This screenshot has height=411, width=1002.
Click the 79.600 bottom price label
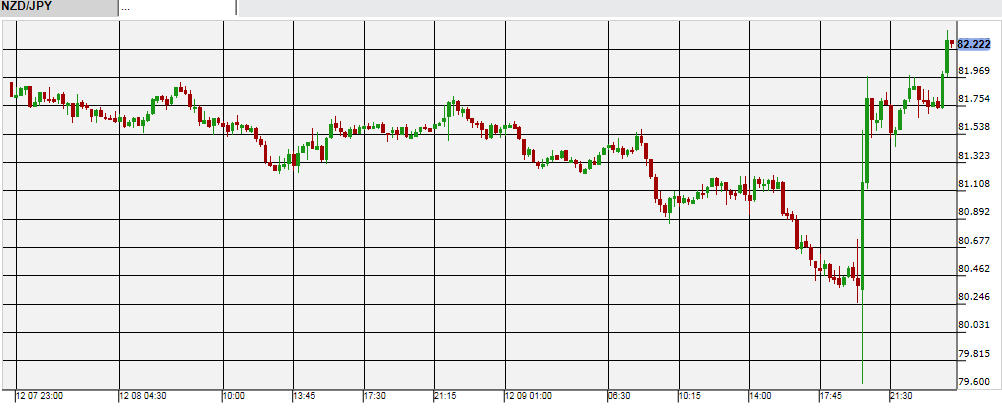click(x=973, y=382)
